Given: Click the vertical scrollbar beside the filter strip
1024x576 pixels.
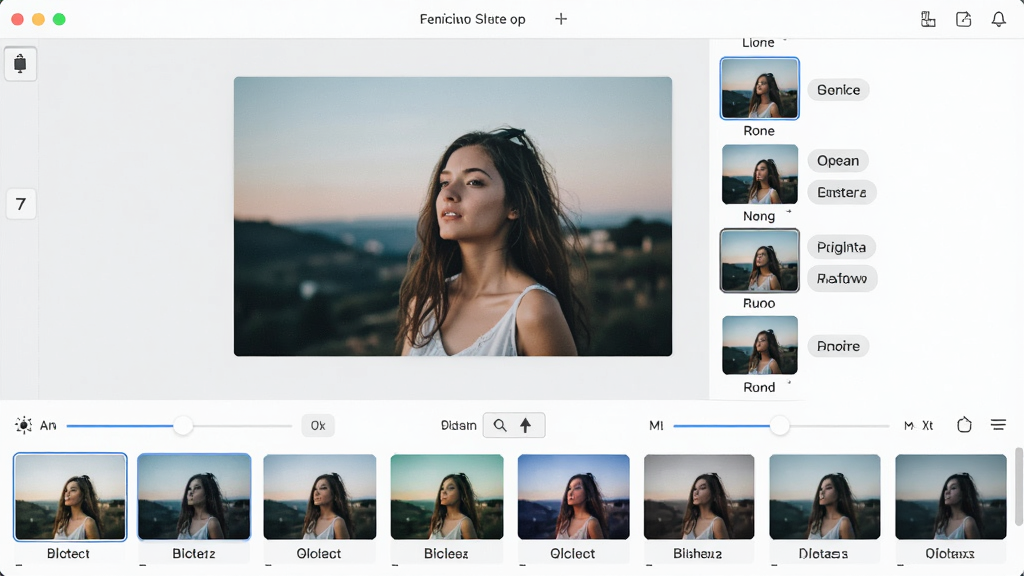Looking at the screenshot, I should tap(1018, 487).
